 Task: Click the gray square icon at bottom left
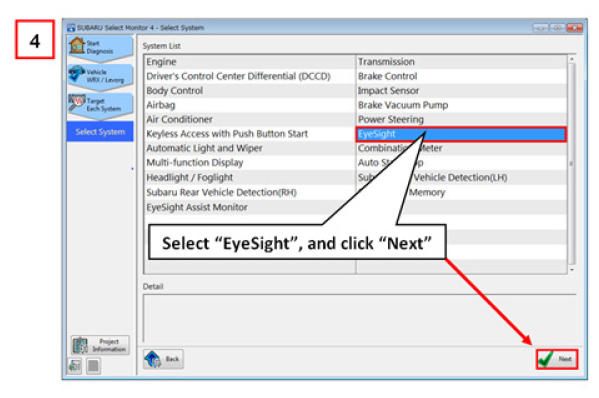tap(93, 366)
